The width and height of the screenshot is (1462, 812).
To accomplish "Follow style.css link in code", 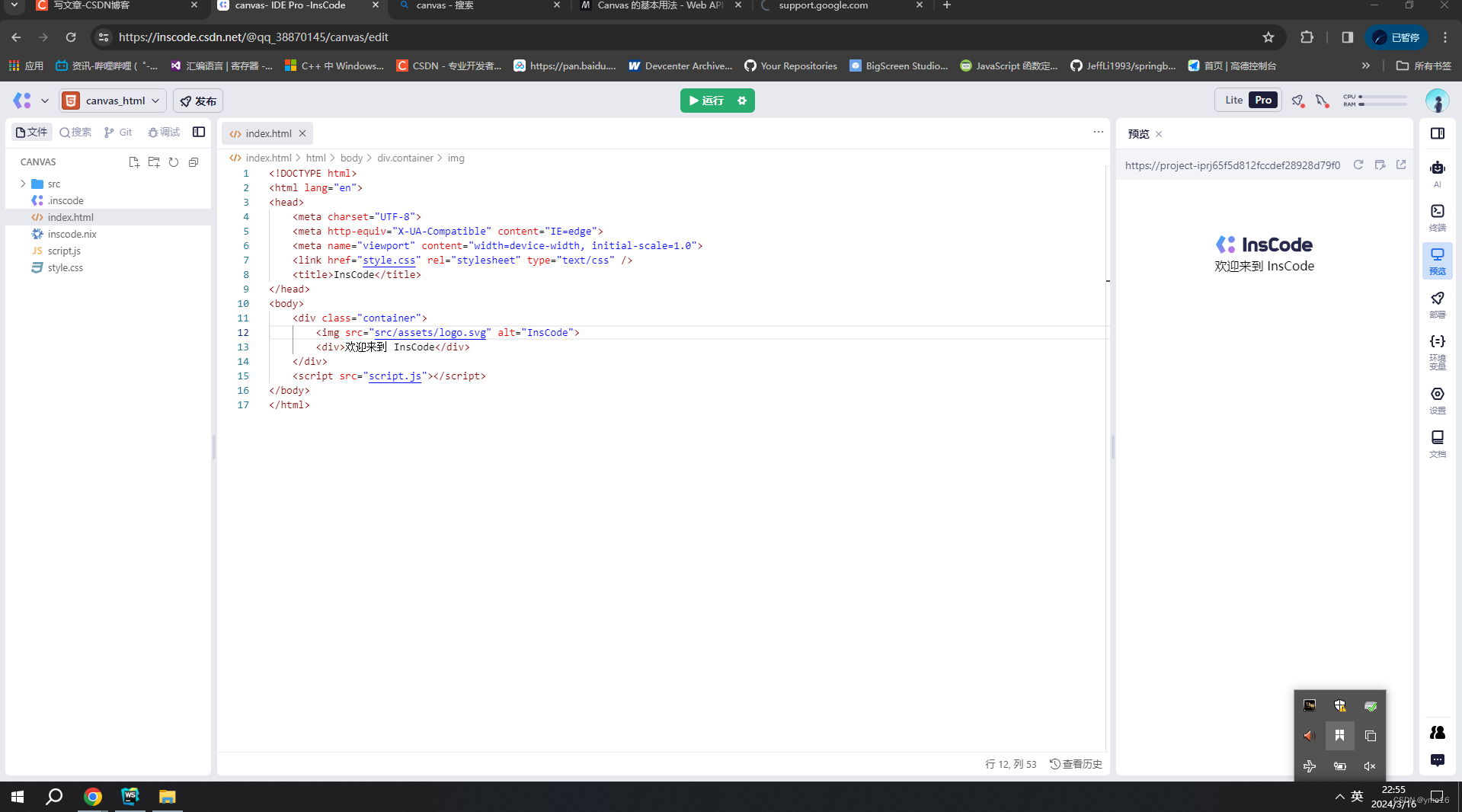I will coord(389,260).
